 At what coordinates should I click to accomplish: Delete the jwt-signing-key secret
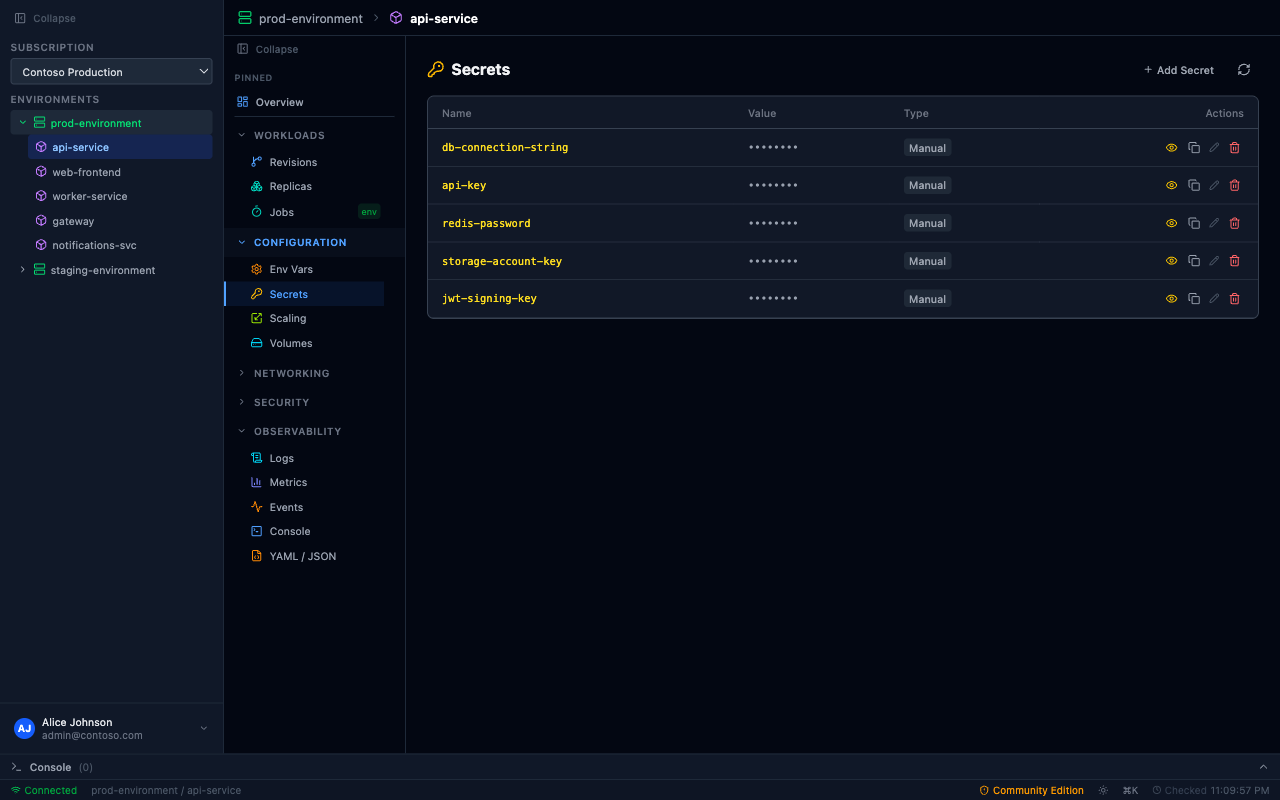click(1234, 298)
